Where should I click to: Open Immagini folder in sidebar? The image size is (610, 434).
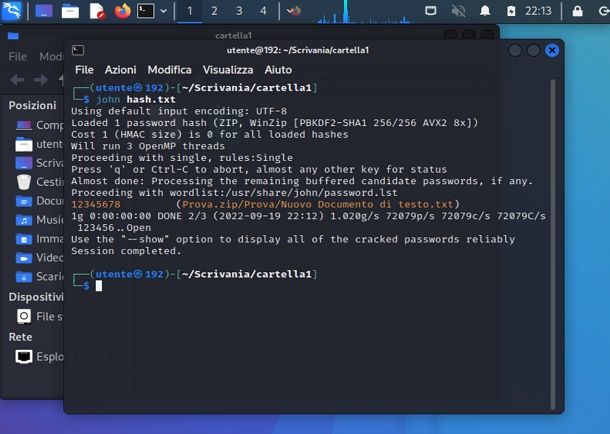point(39,239)
